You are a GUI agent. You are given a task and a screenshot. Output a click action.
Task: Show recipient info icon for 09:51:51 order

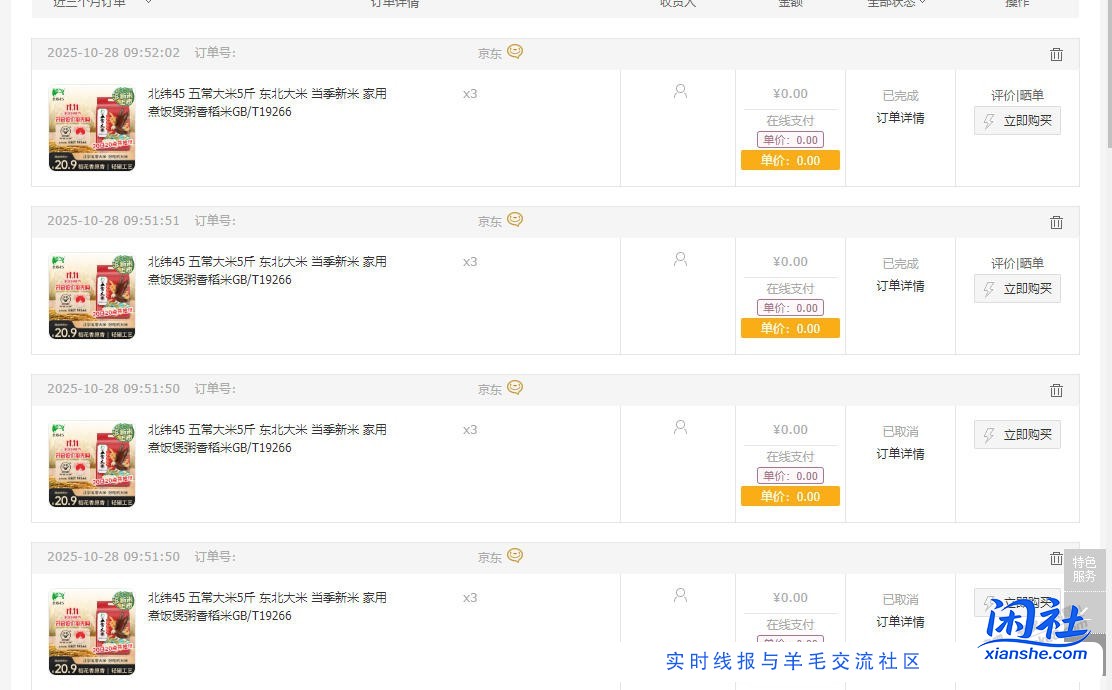[x=680, y=260]
